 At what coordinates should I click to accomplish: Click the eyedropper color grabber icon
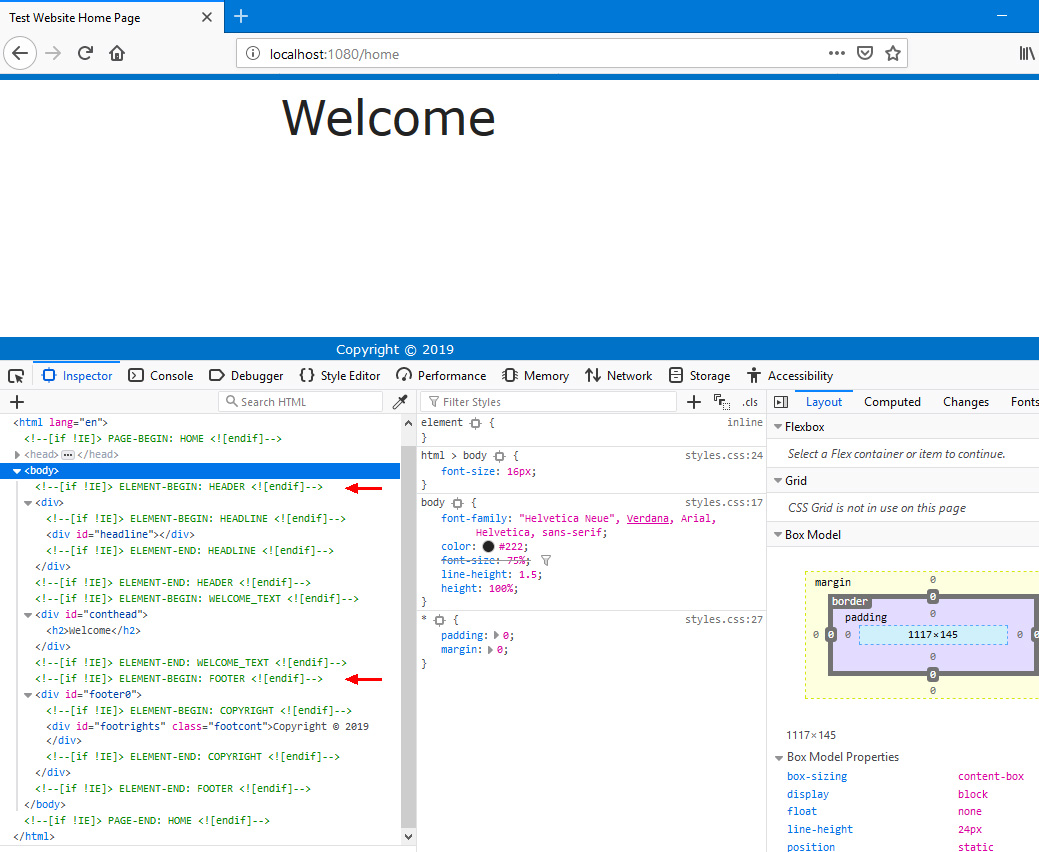pyautogui.click(x=400, y=402)
